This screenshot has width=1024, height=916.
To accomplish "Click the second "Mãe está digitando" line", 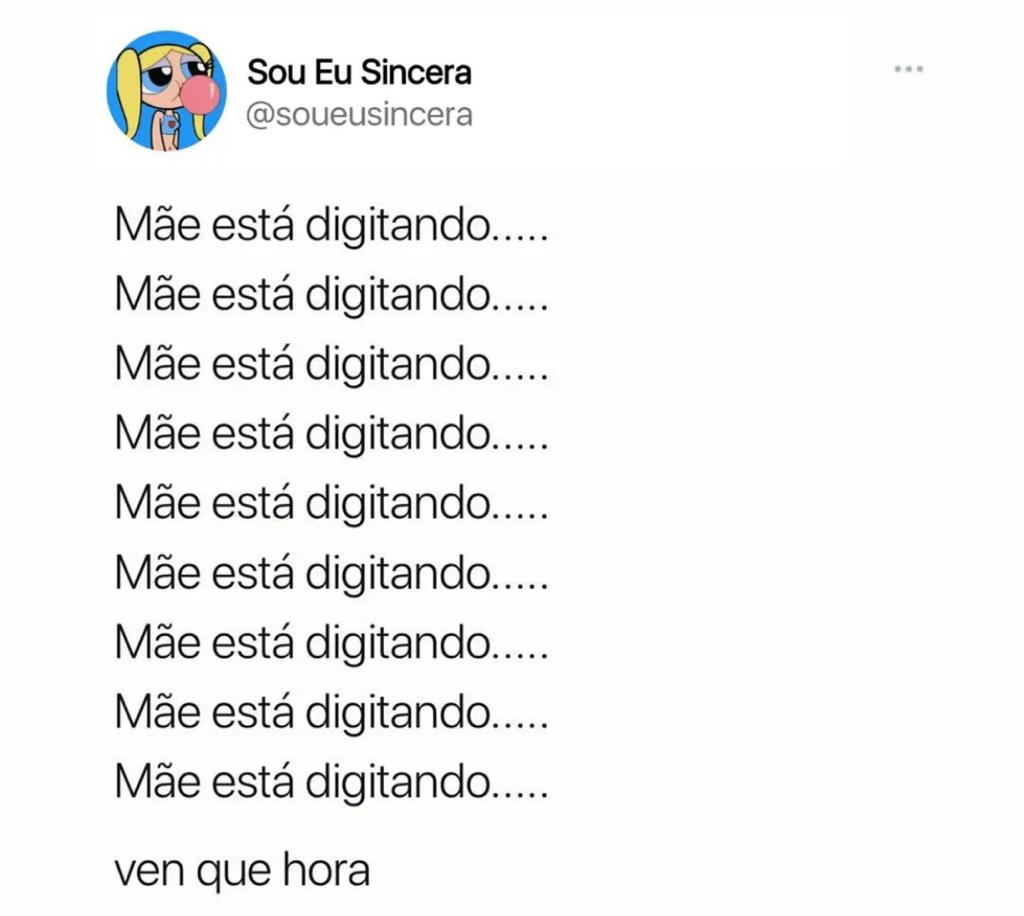I will 332,296.
